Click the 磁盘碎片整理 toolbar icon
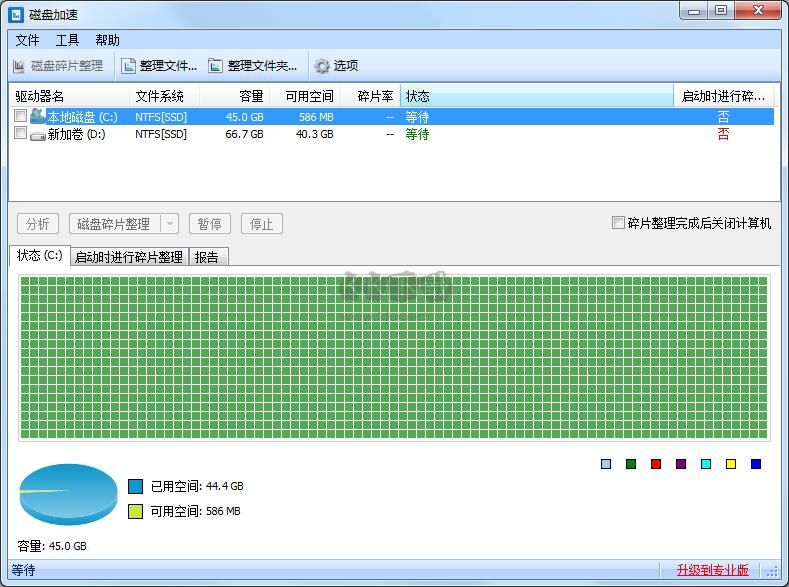Screen dimensions: 789x587 click(x=19, y=66)
